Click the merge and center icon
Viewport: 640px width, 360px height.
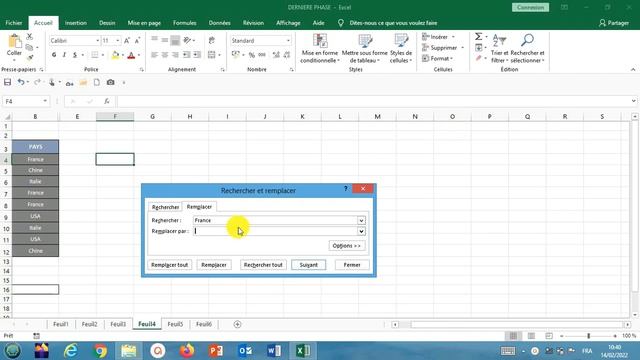[211, 55]
